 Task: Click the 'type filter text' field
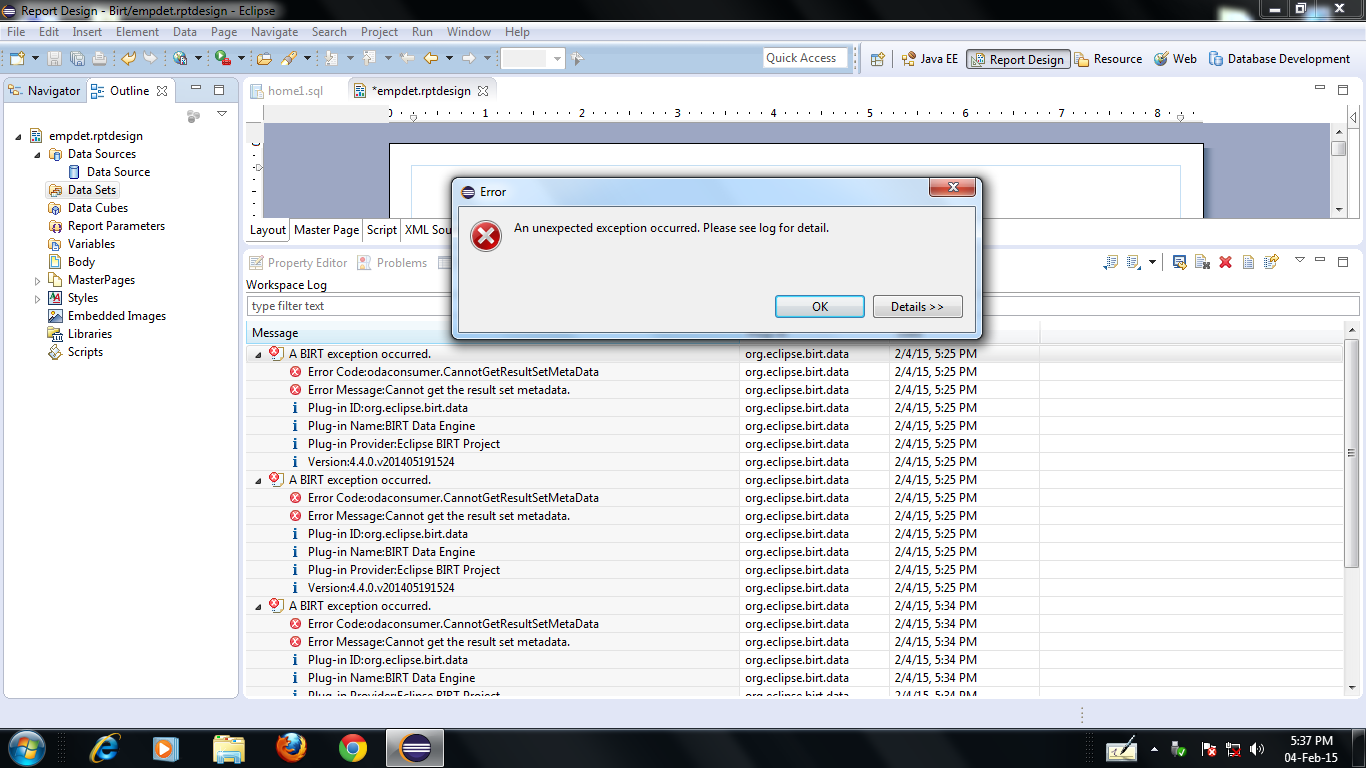(x=347, y=306)
